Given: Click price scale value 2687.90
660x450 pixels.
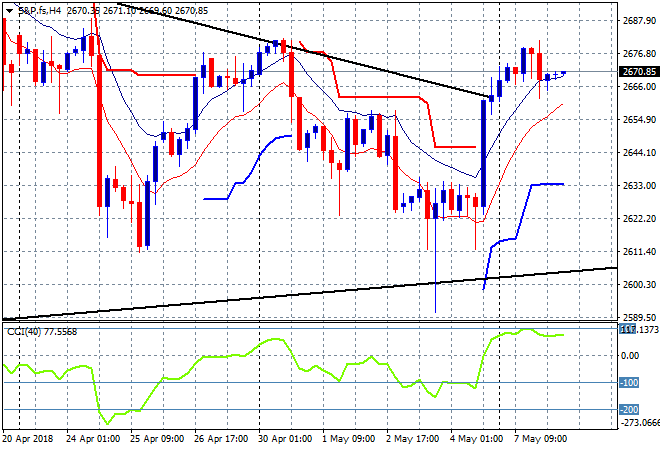Looking at the screenshot, I should [x=639, y=21].
